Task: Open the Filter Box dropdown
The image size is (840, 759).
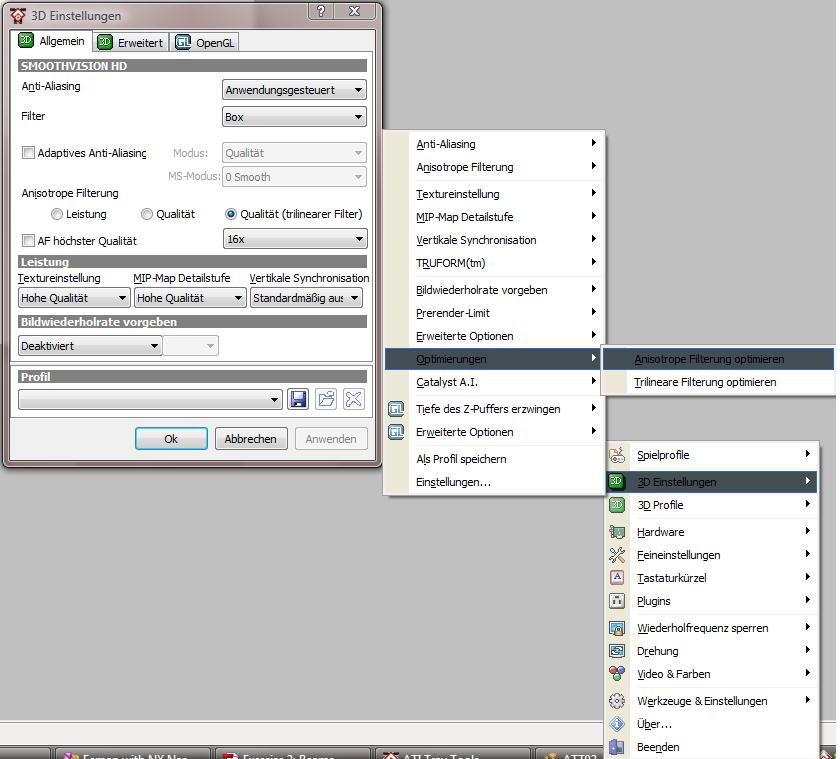Action: click(x=294, y=117)
